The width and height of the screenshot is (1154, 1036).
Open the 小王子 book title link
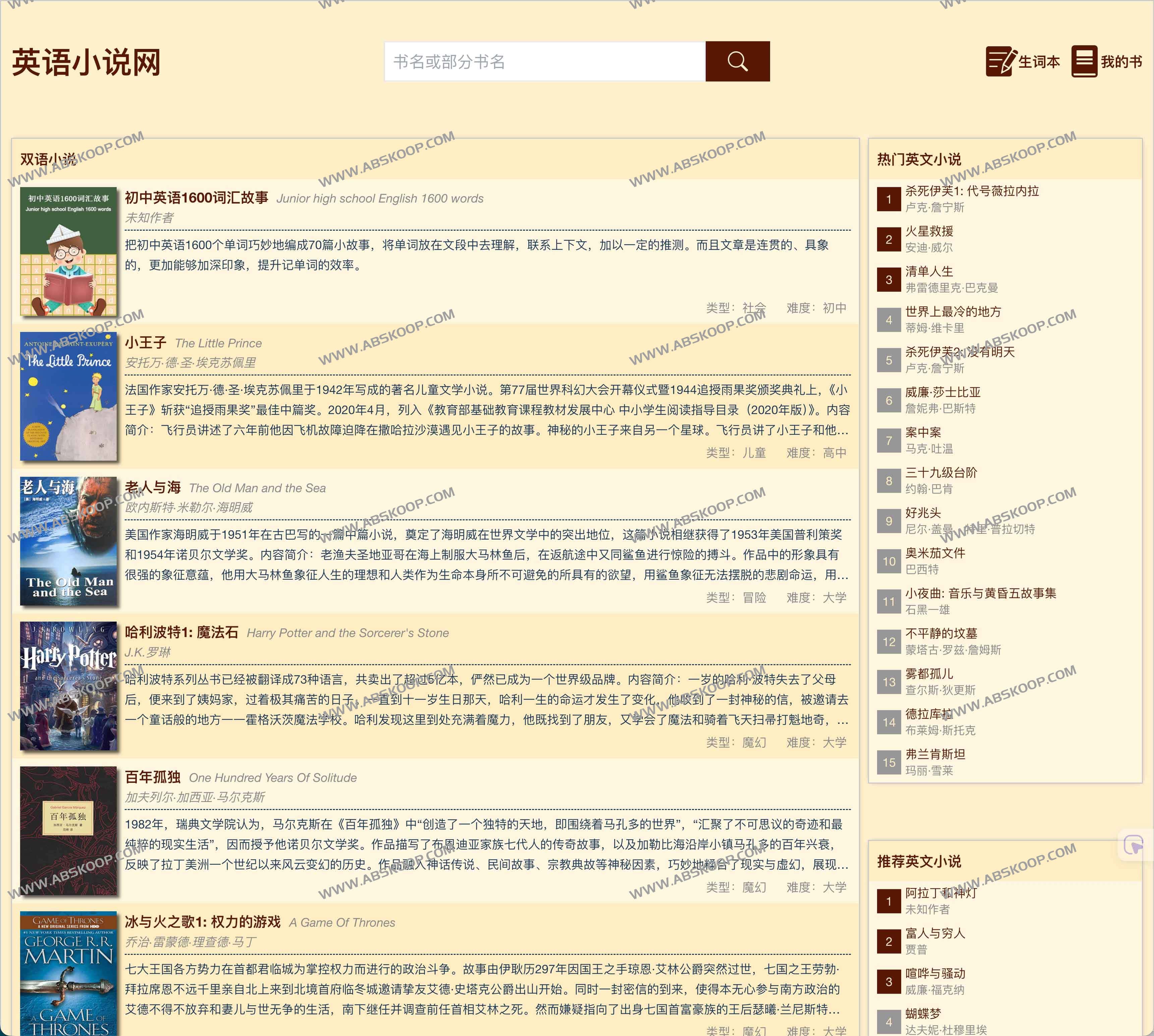146,343
